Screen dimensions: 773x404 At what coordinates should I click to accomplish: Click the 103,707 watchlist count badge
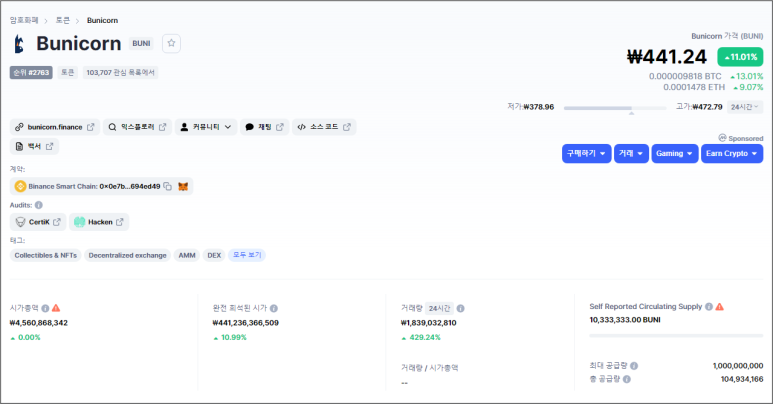click(x=120, y=73)
